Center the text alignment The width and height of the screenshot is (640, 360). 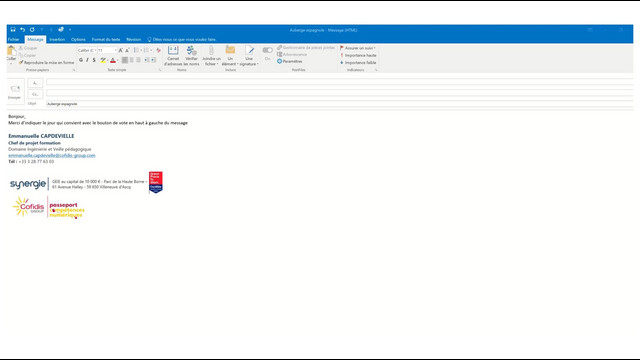click(132, 60)
